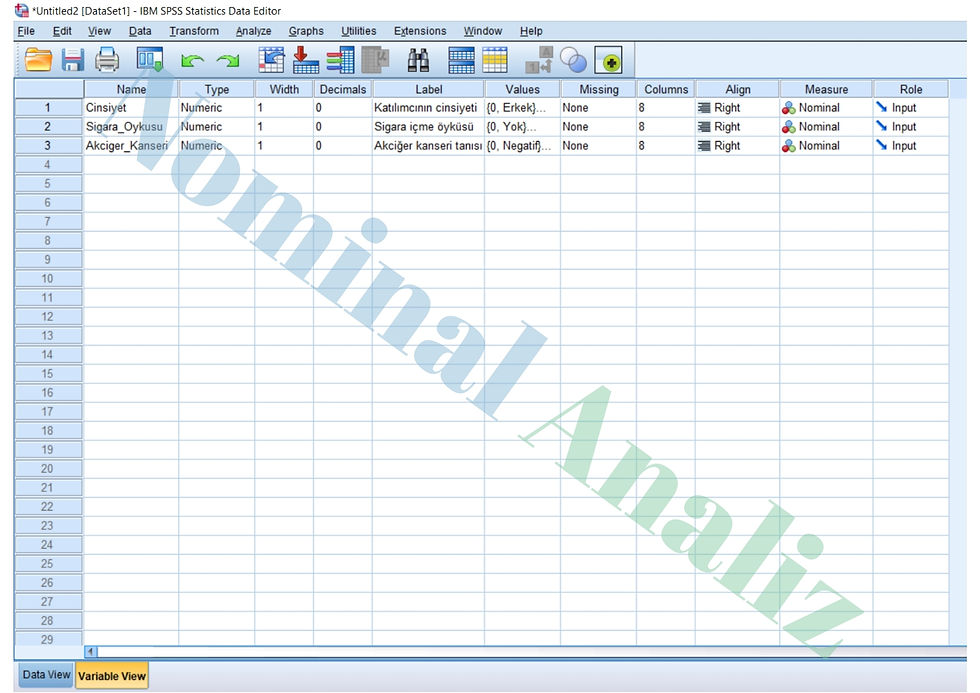
Task: Click the Find binoculars icon
Action: point(418,60)
